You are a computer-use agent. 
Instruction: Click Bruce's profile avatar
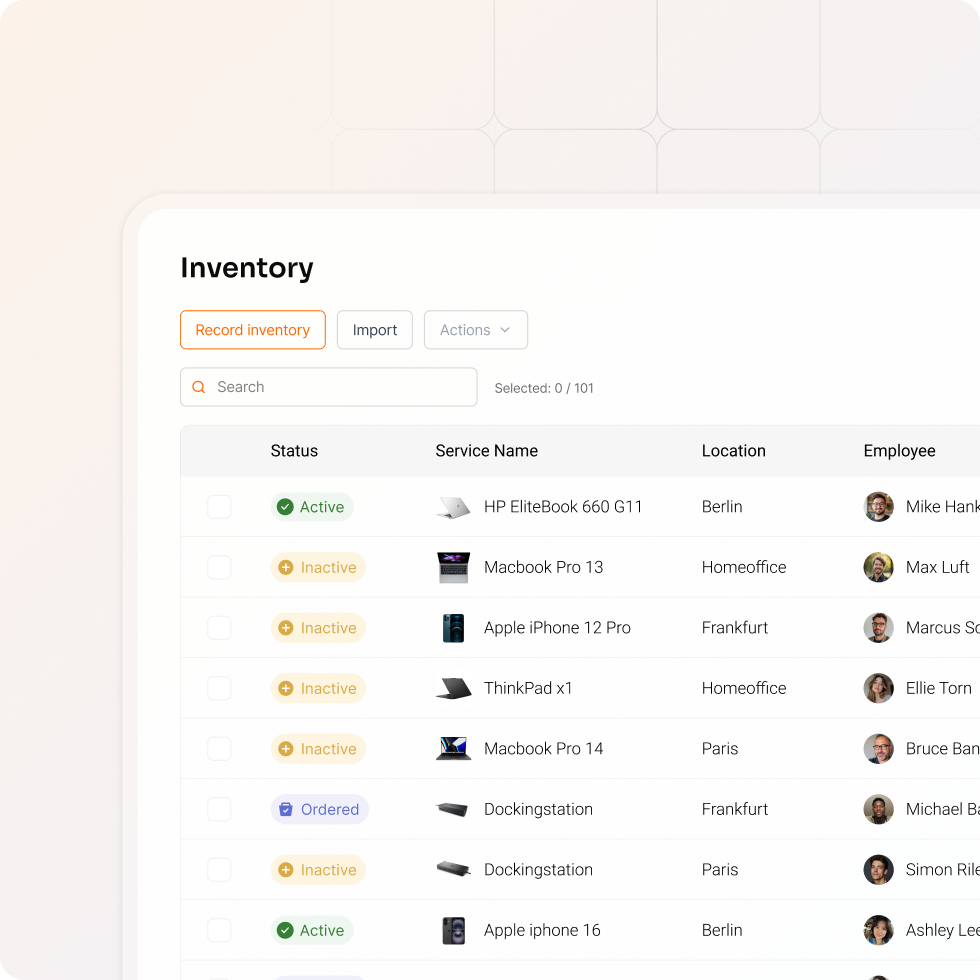click(x=878, y=749)
